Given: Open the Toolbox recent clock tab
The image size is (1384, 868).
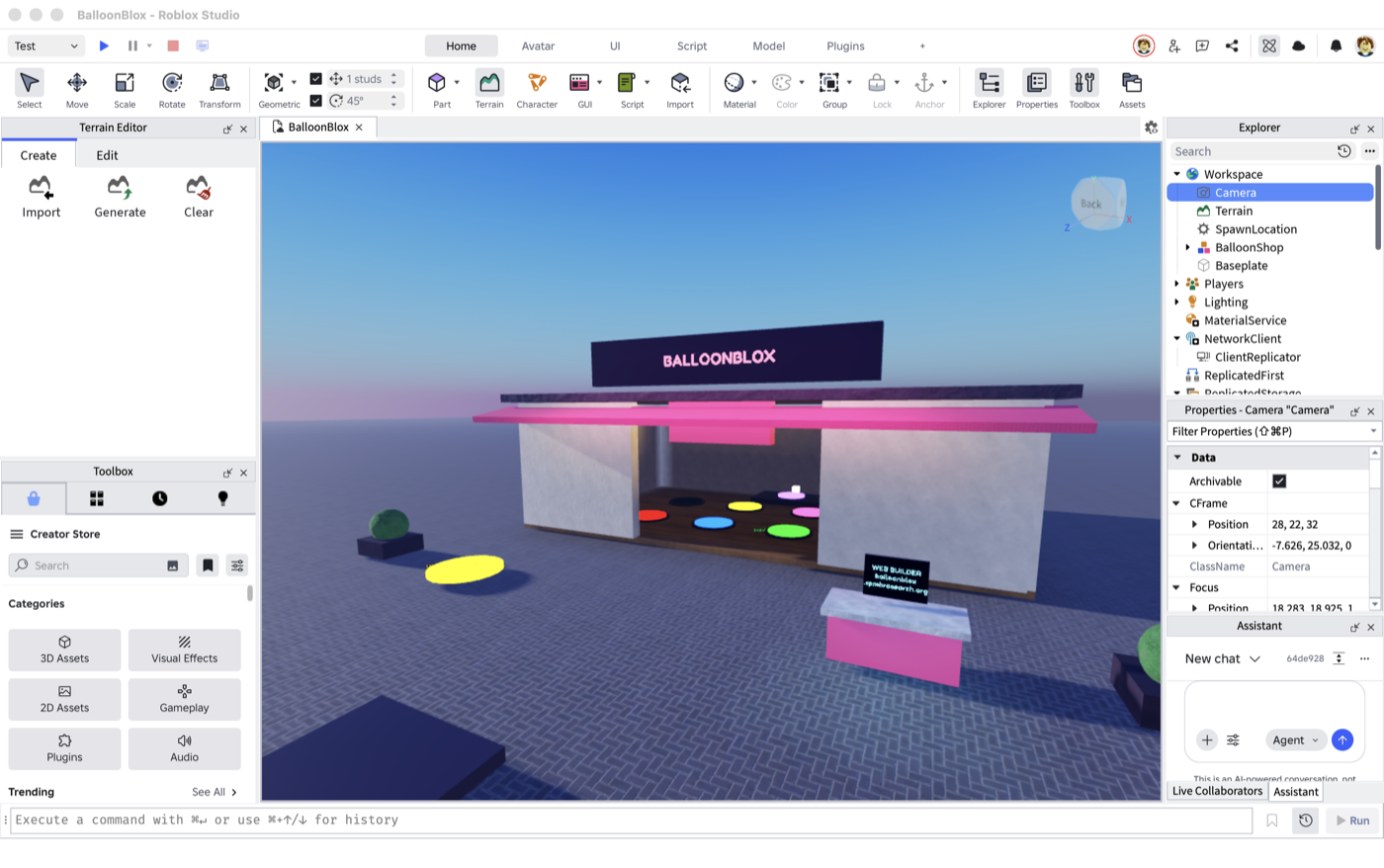Looking at the screenshot, I should tap(159, 498).
